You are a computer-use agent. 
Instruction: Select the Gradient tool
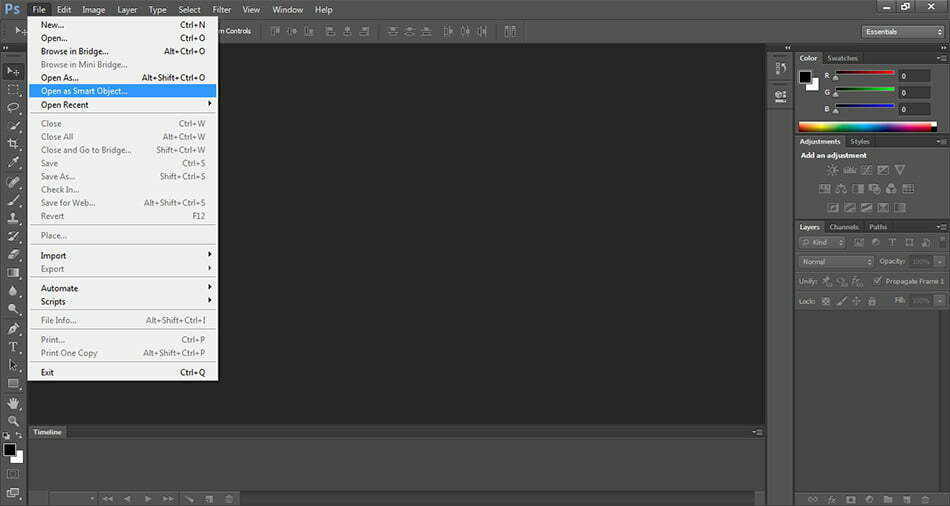13,273
